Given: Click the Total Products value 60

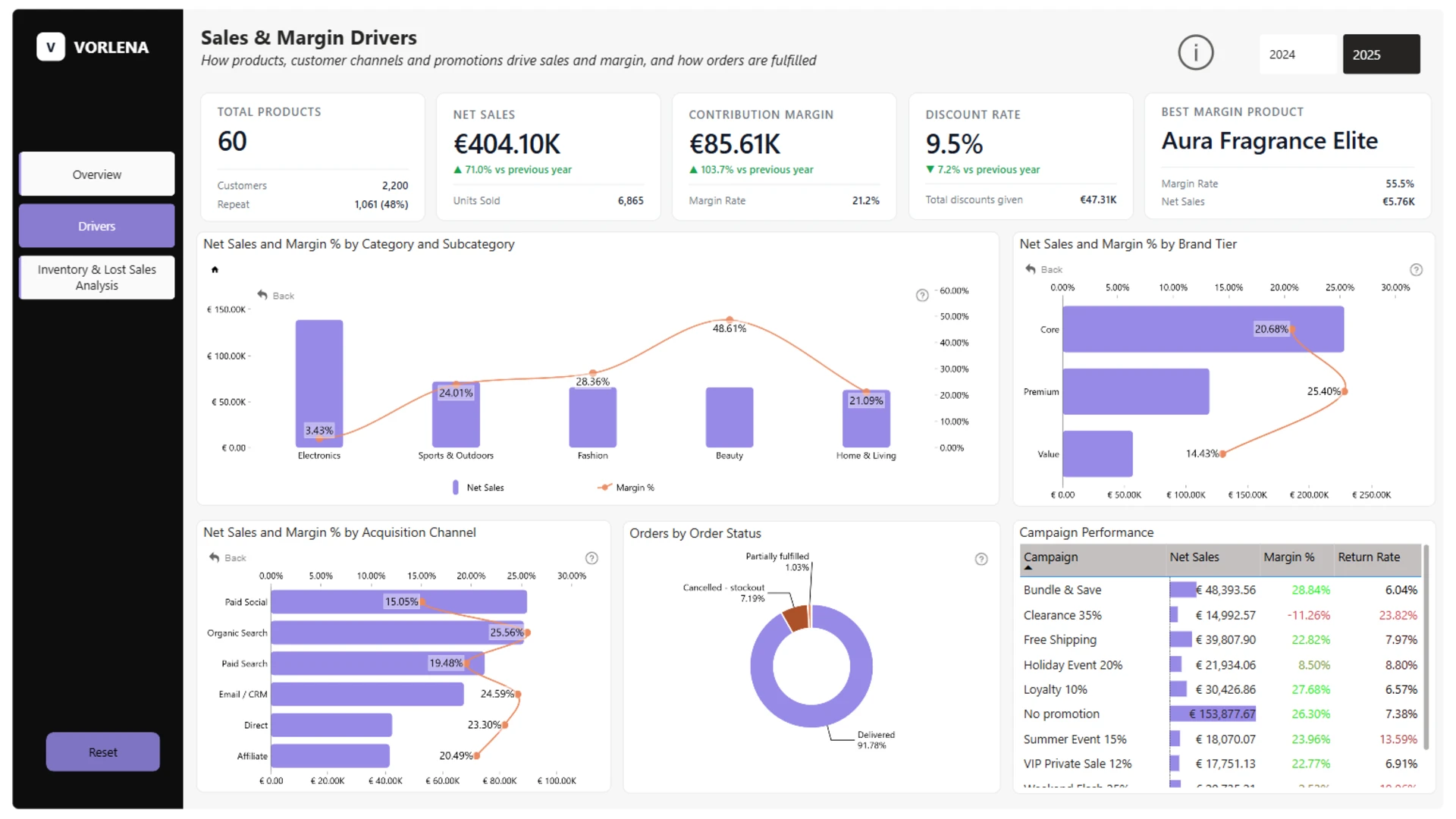Looking at the screenshot, I should tap(232, 141).
